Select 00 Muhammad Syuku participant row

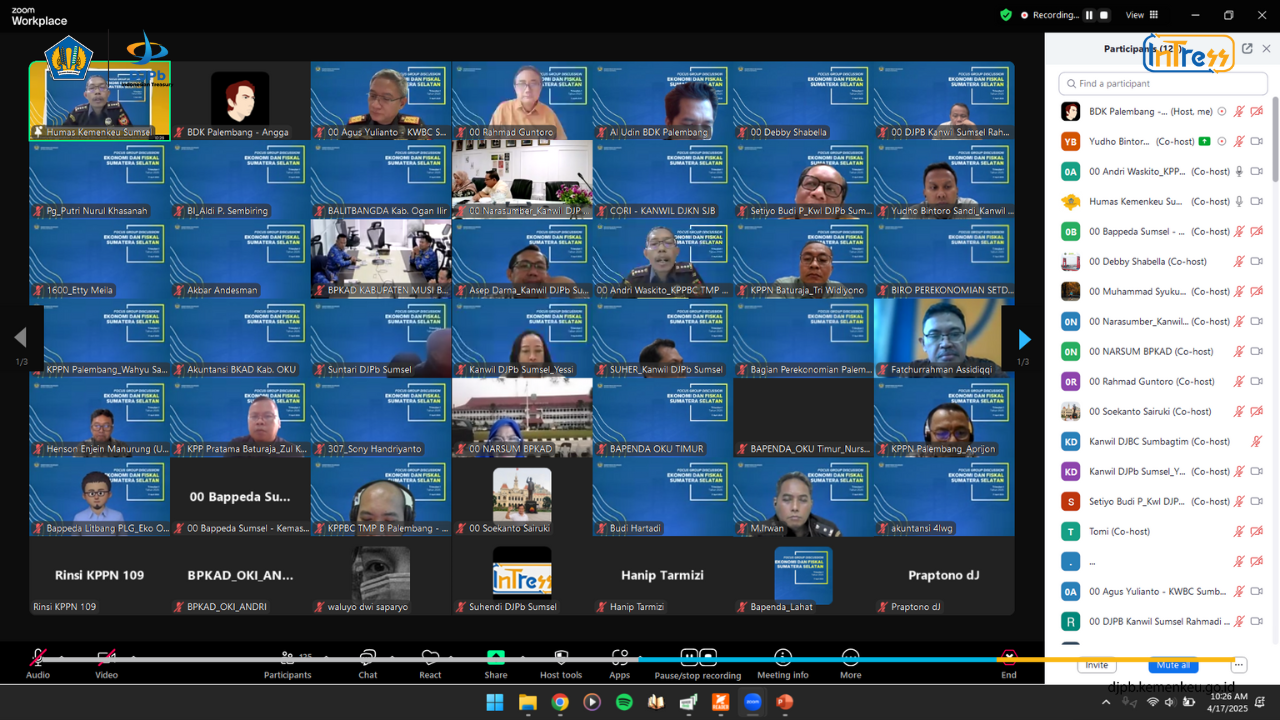pos(1164,291)
